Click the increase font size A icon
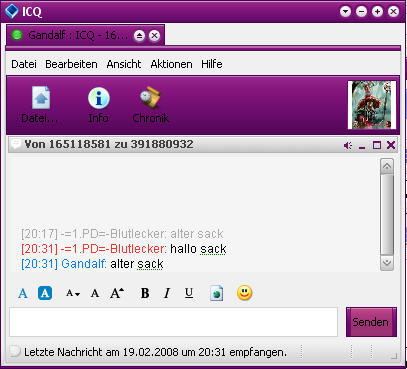The width and height of the screenshot is (407, 369). point(117,293)
